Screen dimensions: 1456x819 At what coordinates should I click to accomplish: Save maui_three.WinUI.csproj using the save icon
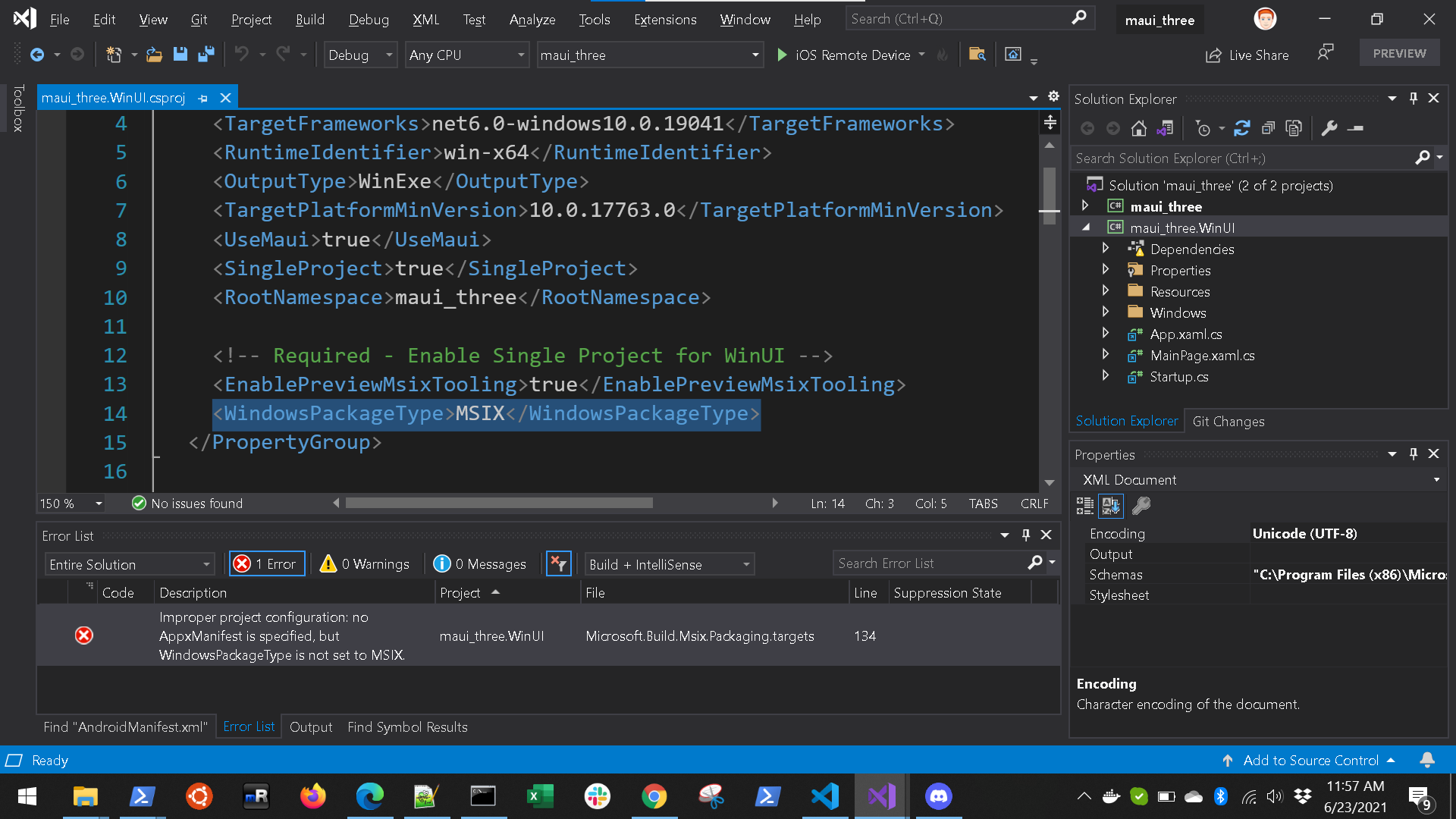(180, 54)
